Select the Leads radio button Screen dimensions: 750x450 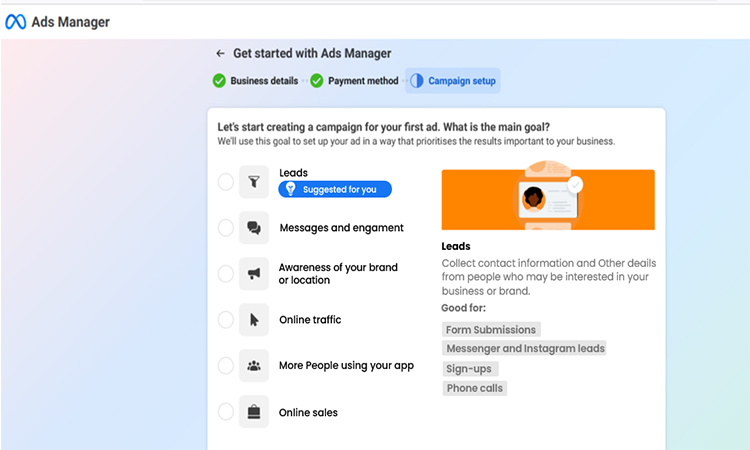coord(225,182)
